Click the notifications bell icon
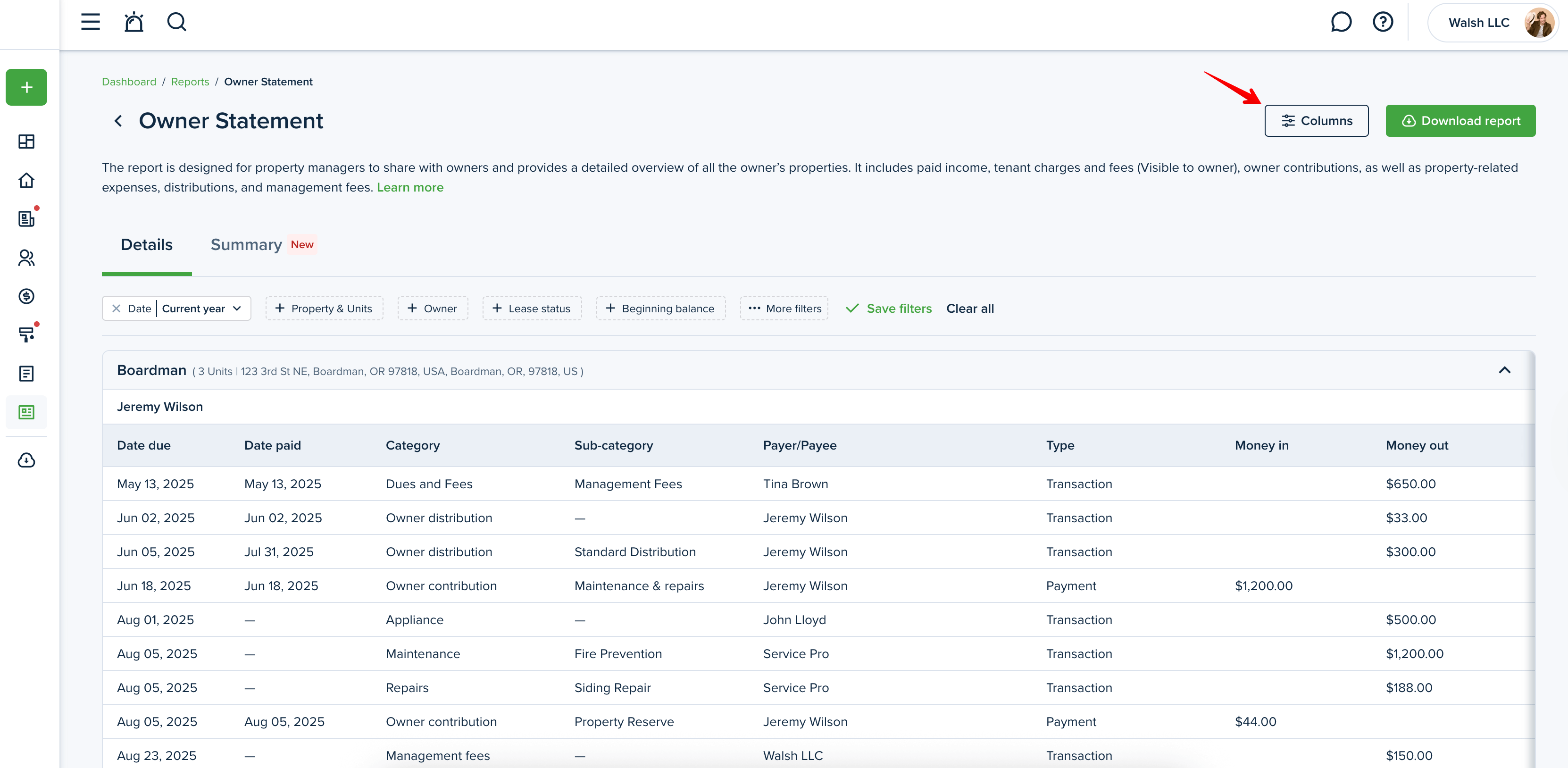Viewport: 1568px width, 768px height. click(x=133, y=22)
